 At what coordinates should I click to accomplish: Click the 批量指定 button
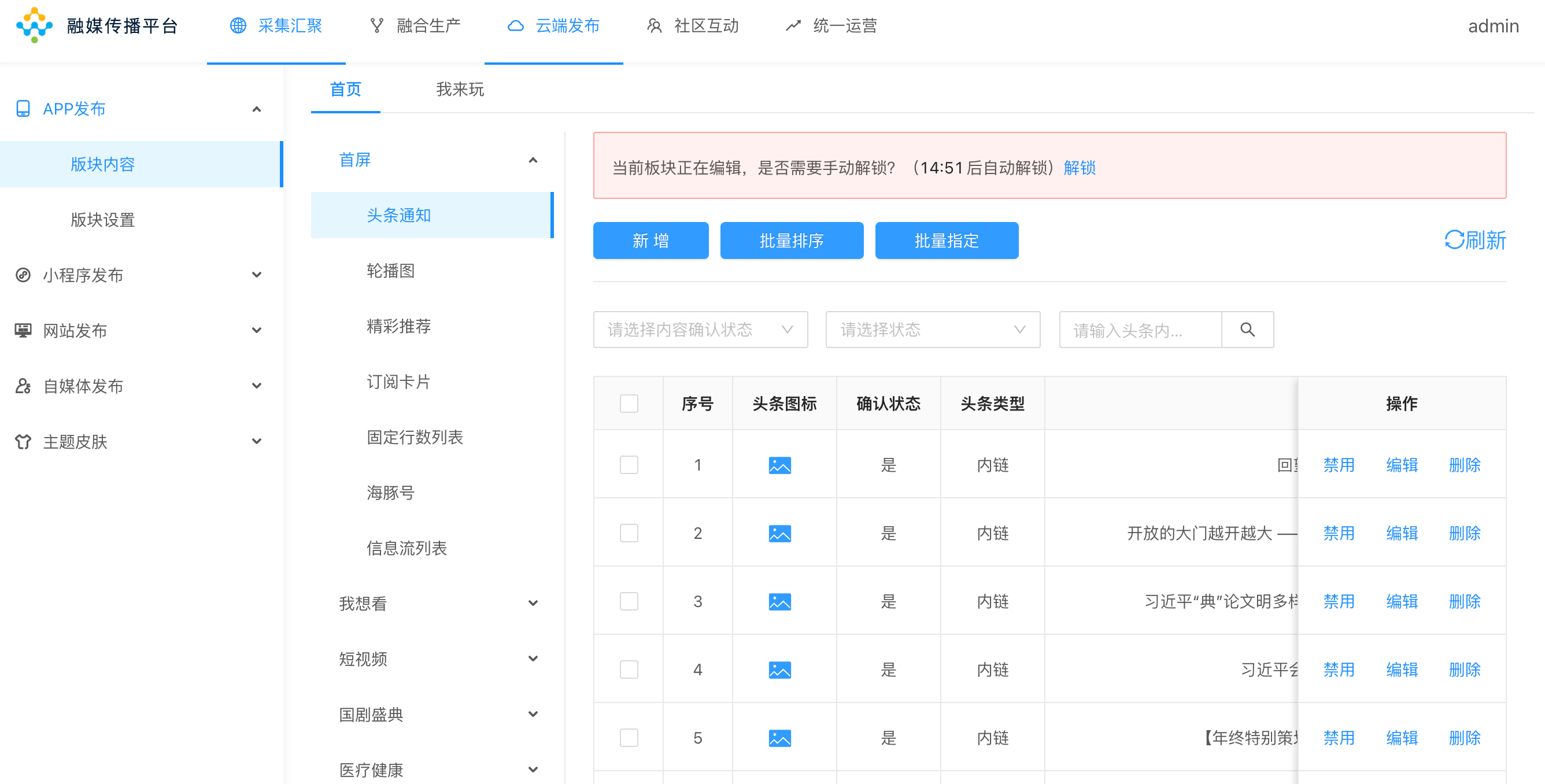947,241
